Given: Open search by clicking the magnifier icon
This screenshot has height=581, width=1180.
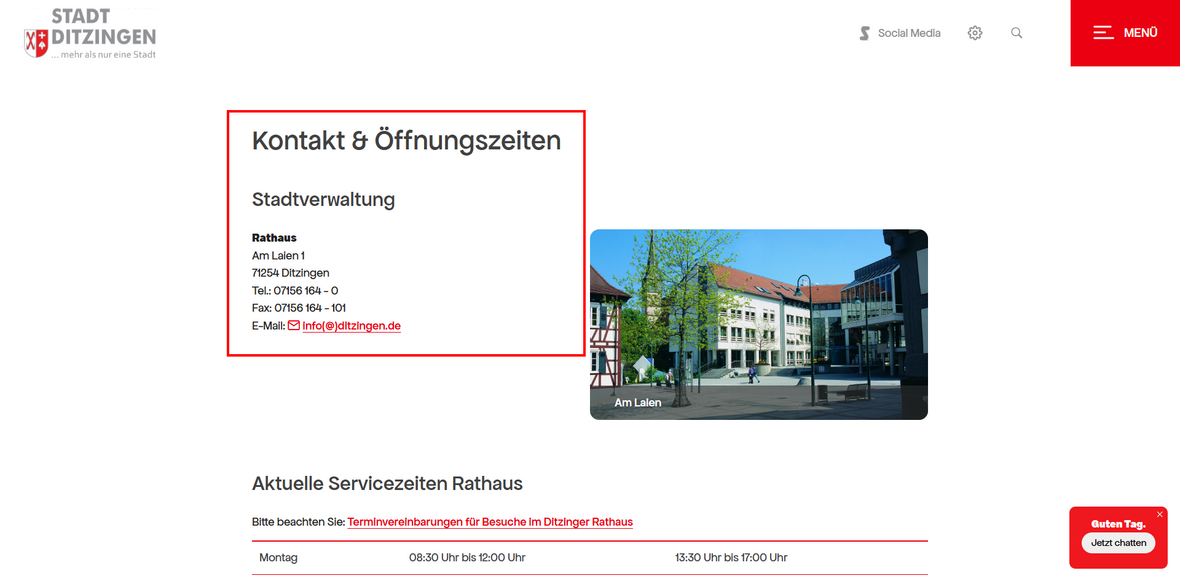Looking at the screenshot, I should pyautogui.click(x=1016, y=32).
